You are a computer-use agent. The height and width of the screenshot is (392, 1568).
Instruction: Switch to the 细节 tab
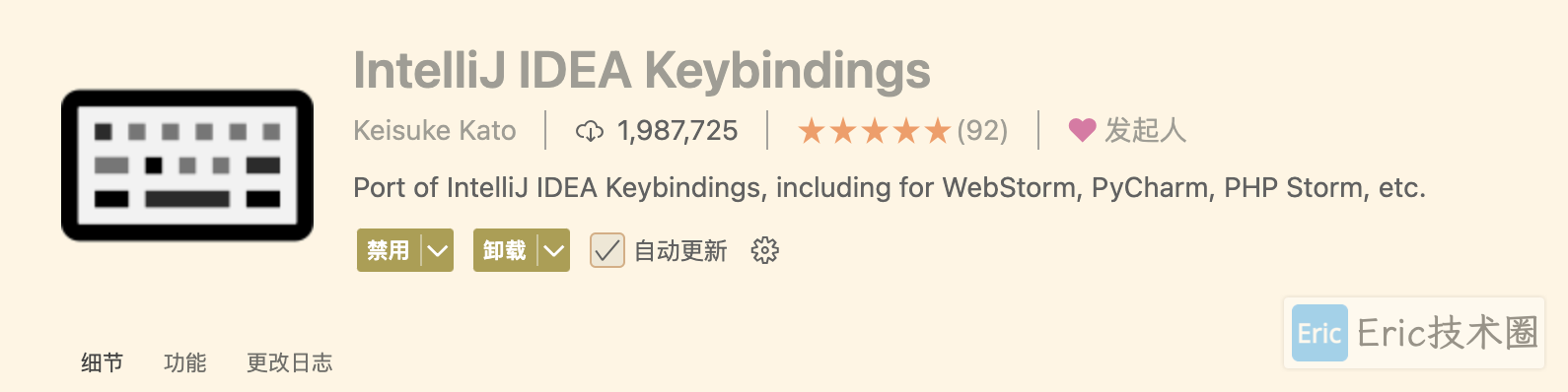(x=103, y=362)
